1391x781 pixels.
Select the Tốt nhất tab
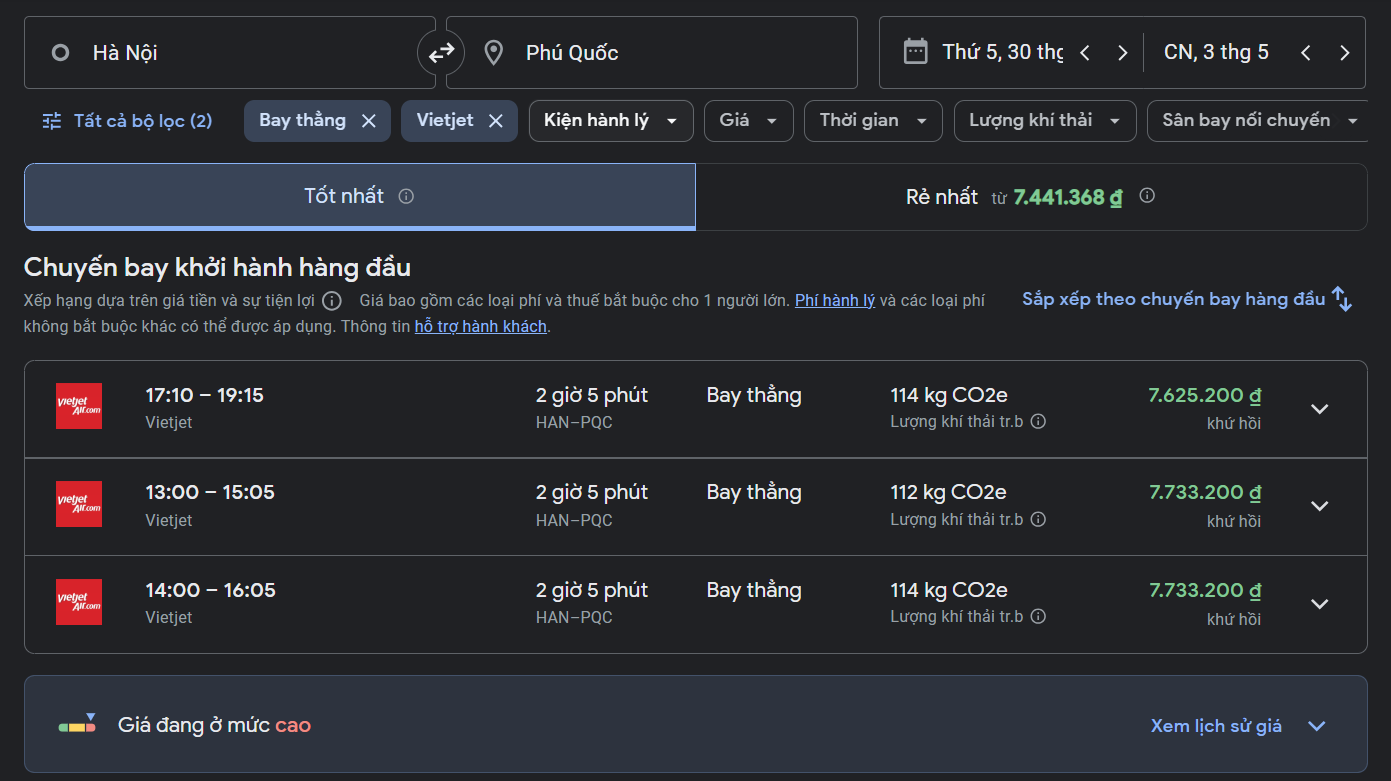[358, 197]
